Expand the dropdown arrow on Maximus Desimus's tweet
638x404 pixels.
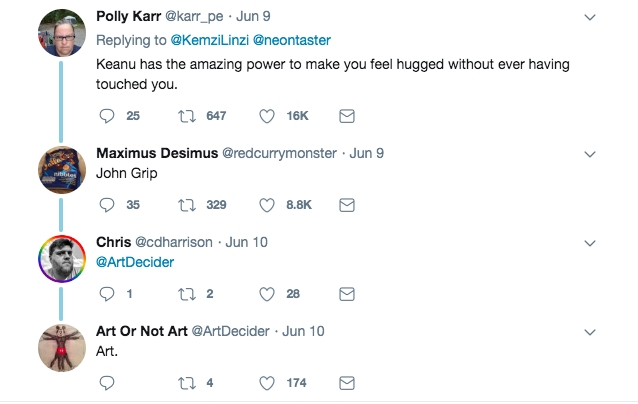pos(590,154)
